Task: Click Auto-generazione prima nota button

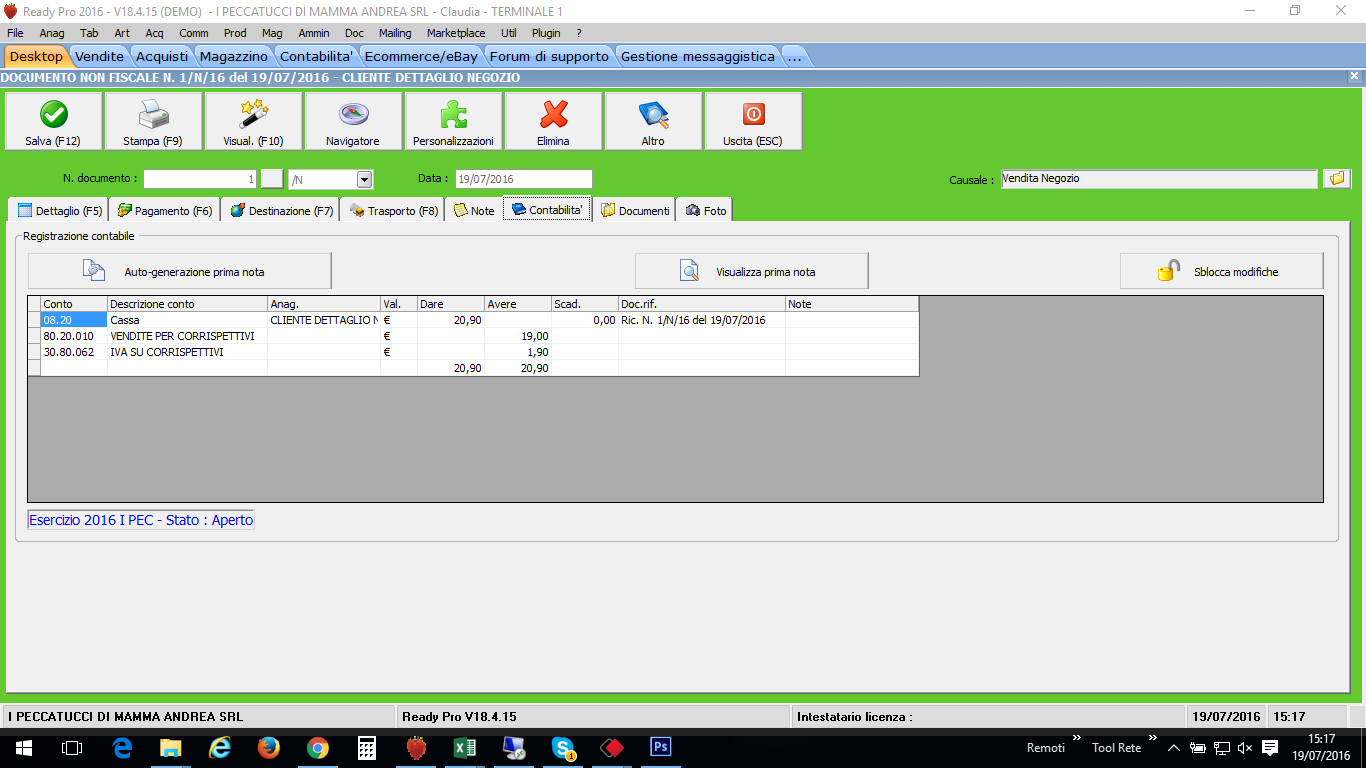Action: coord(180,271)
